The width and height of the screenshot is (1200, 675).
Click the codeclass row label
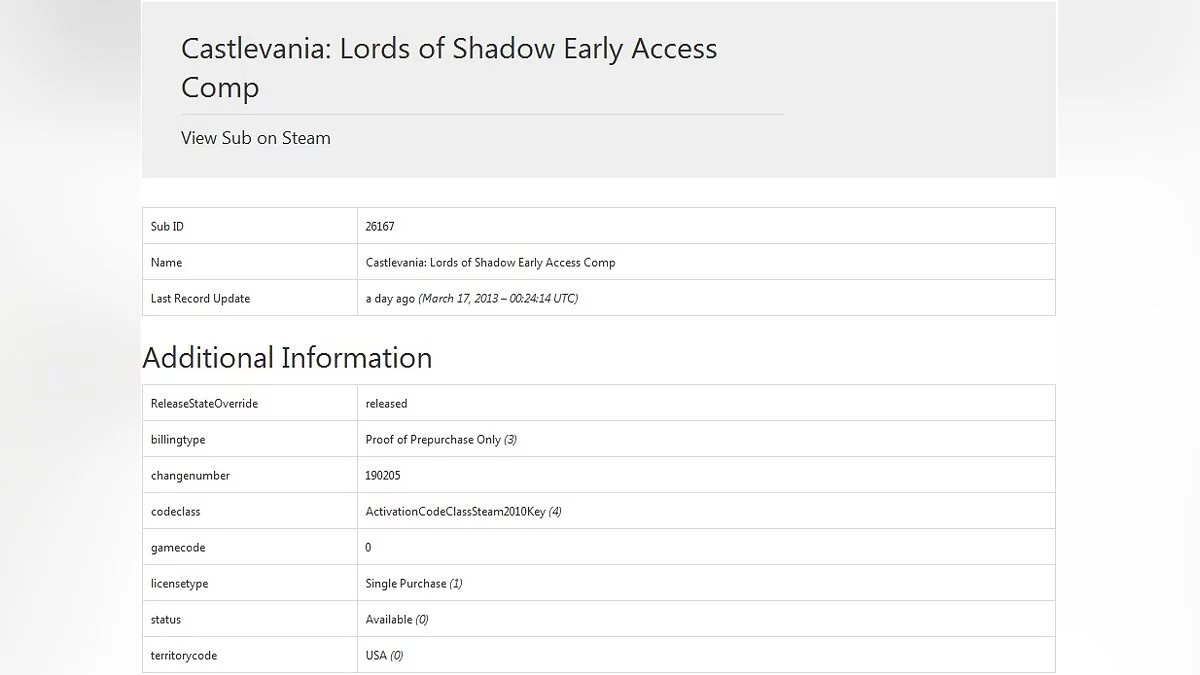175,512
